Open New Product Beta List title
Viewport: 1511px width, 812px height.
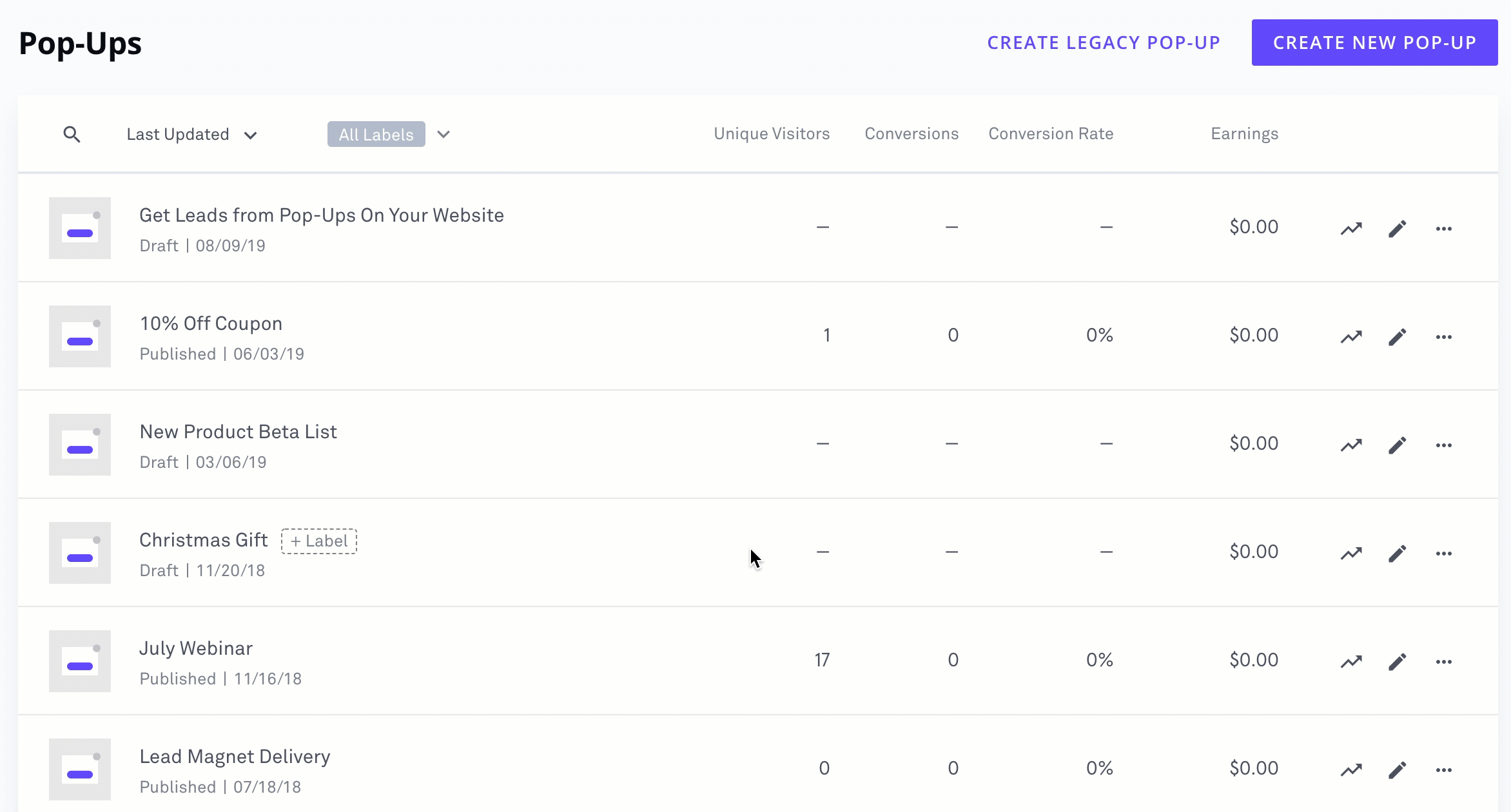(x=238, y=432)
